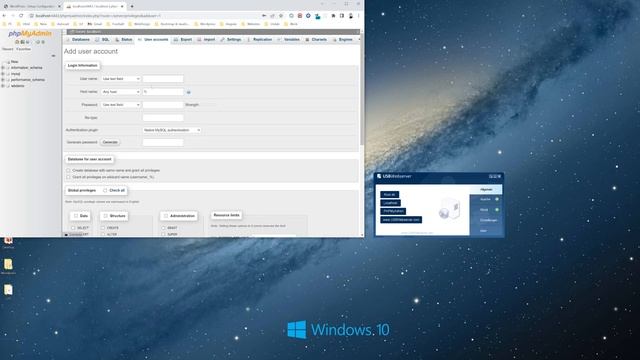Select 'New' in the database tree
Screen dimensions: 640x360
tap(15, 62)
